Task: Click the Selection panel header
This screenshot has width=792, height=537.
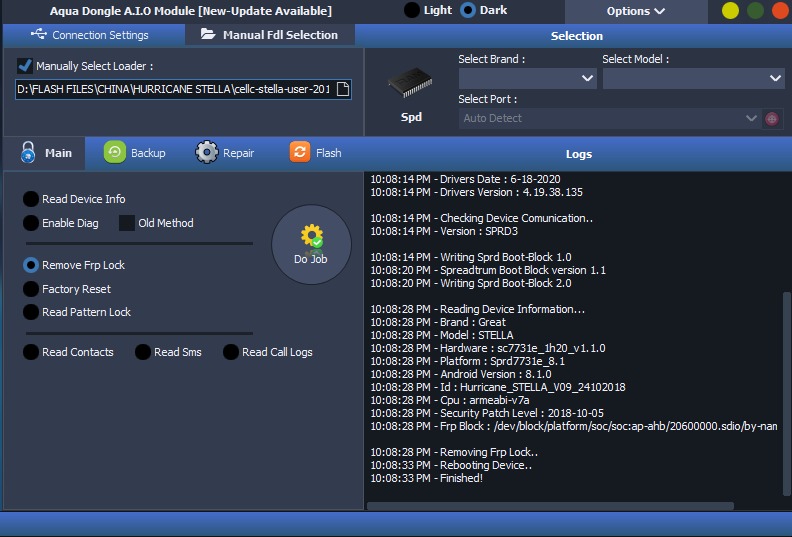Action: coord(576,36)
